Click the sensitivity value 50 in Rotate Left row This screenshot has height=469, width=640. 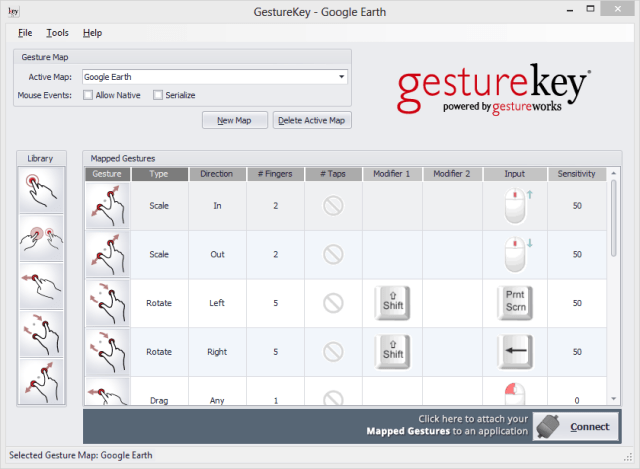click(577, 303)
